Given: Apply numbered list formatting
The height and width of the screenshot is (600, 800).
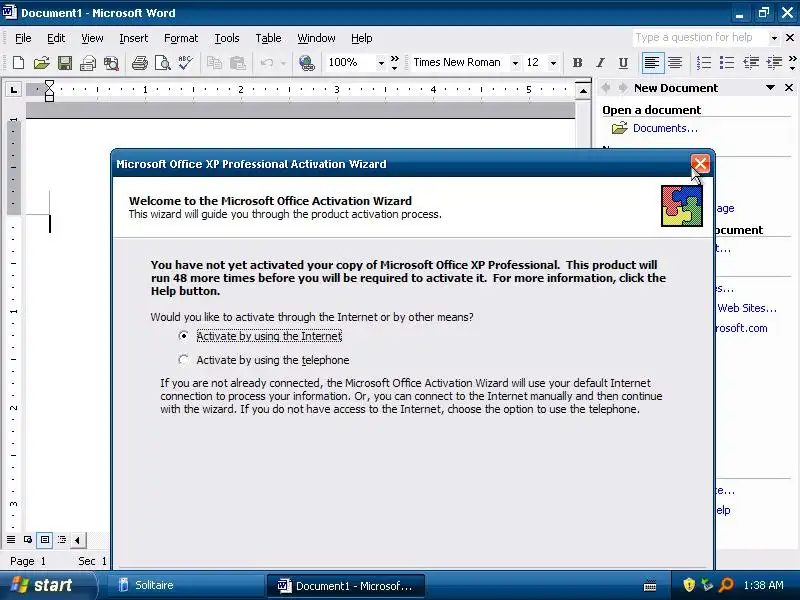Looking at the screenshot, I should pyautogui.click(x=704, y=63).
